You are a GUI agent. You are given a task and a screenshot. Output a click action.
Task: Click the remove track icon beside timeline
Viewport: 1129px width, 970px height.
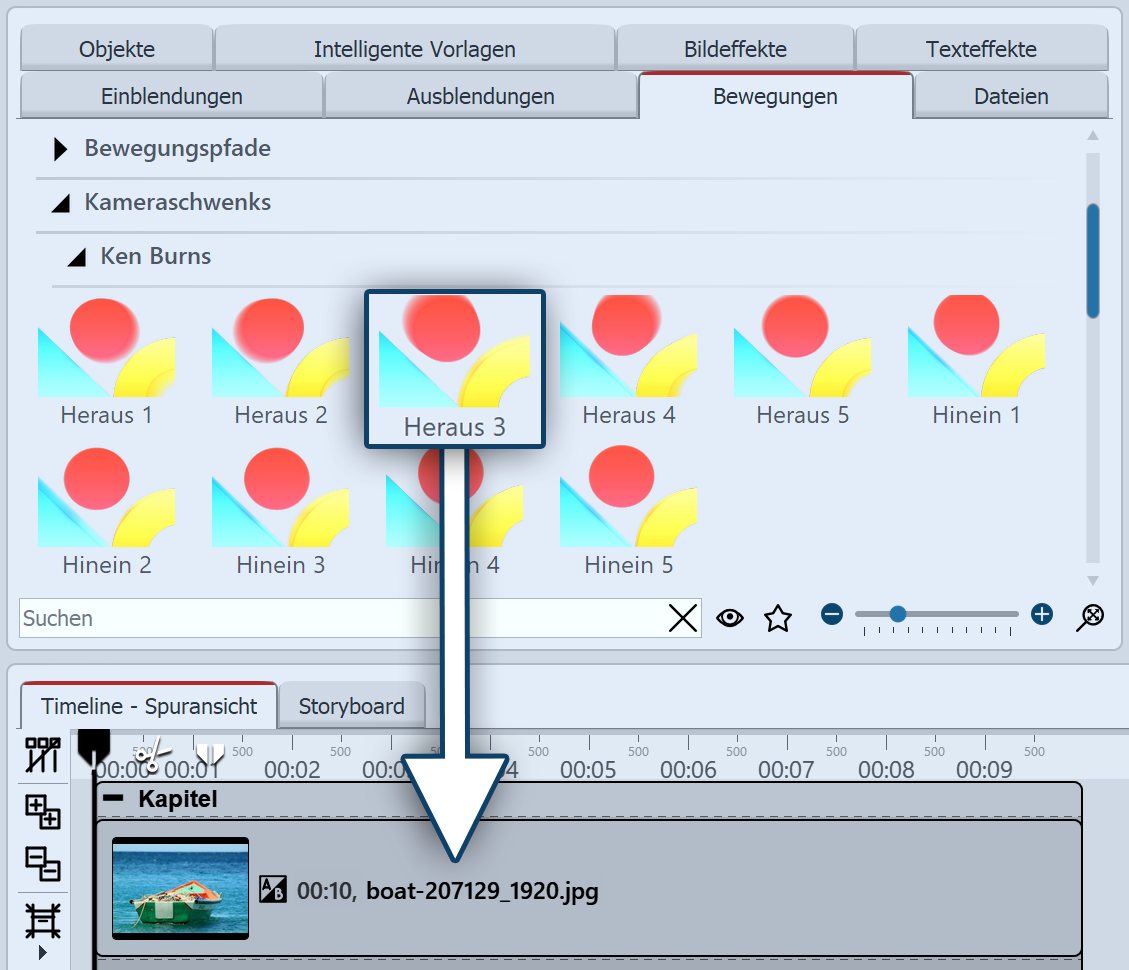coord(42,864)
